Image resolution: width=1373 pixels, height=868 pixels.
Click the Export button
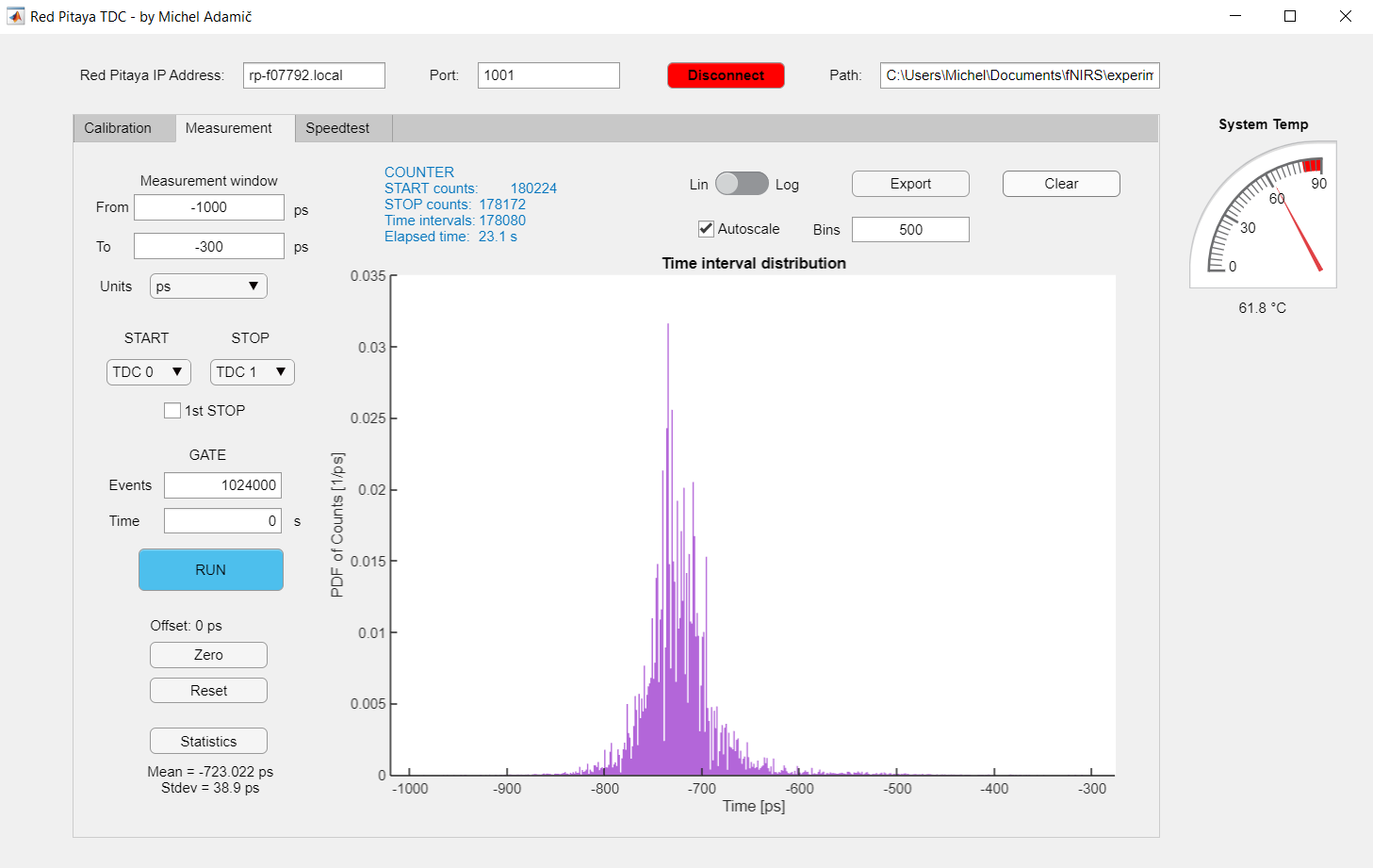pyautogui.click(x=910, y=184)
